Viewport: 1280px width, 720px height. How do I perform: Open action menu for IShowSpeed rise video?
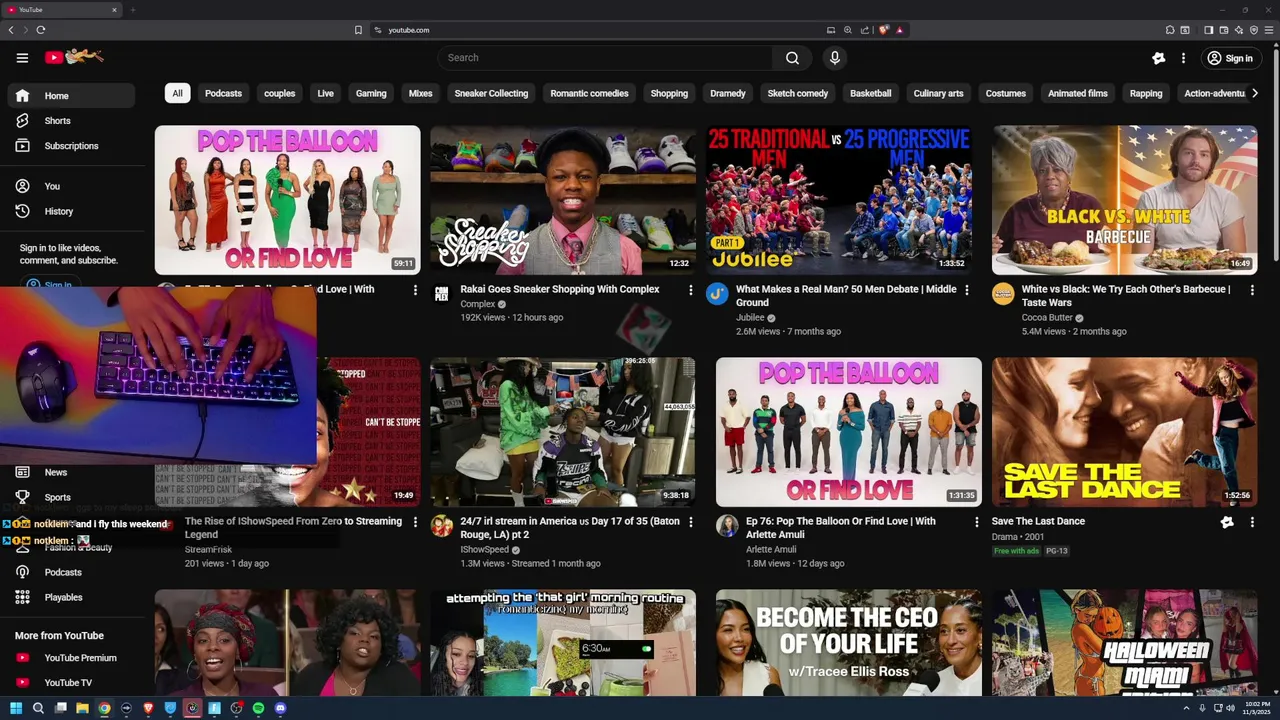(x=415, y=522)
